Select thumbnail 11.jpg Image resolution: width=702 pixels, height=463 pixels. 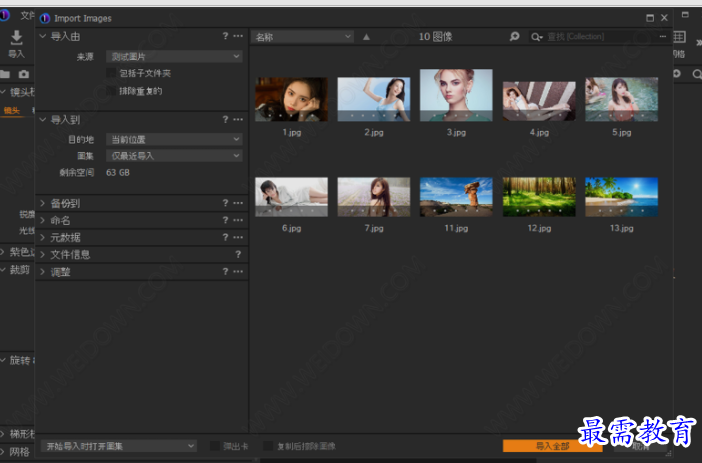[456, 197]
